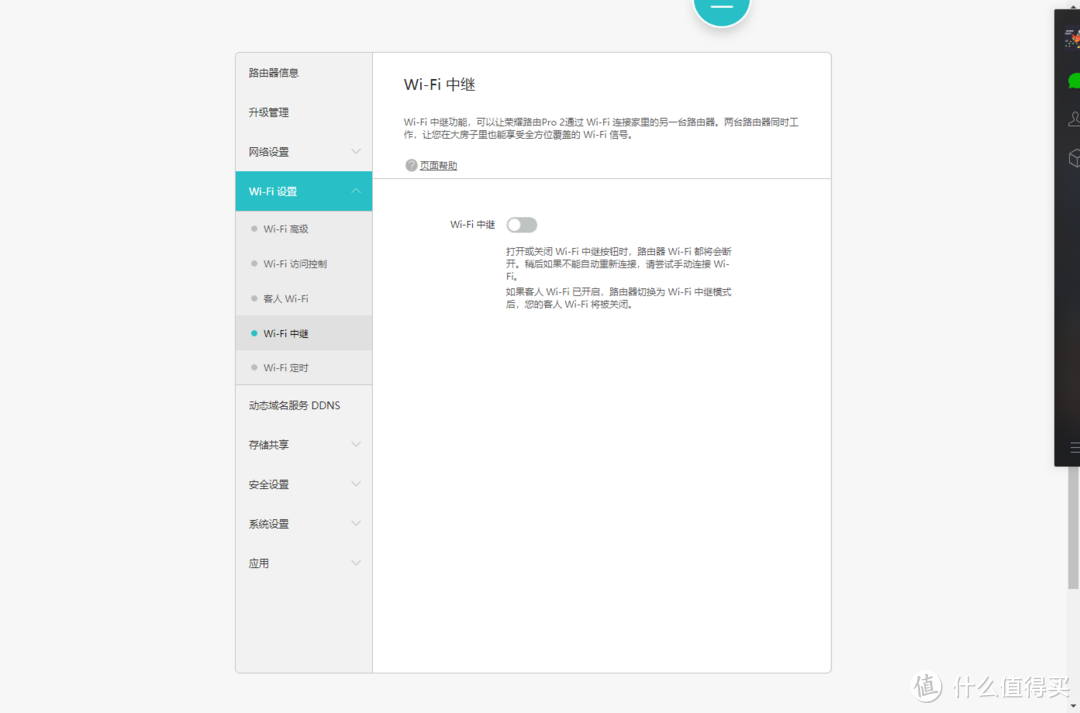Select the Wi-Fi 中继 submenu item
This screenshot has width=1080, height=713.
(304, 333)
